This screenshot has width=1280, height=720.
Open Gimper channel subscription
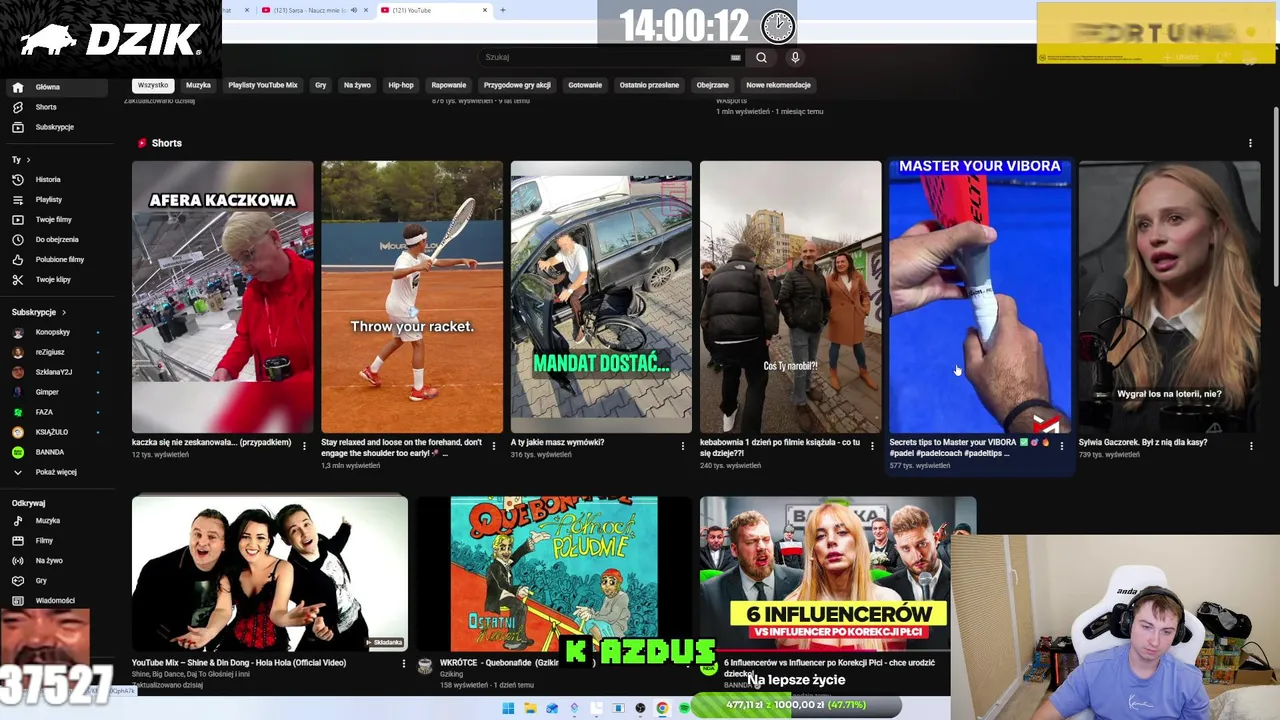tap(55, 392)
